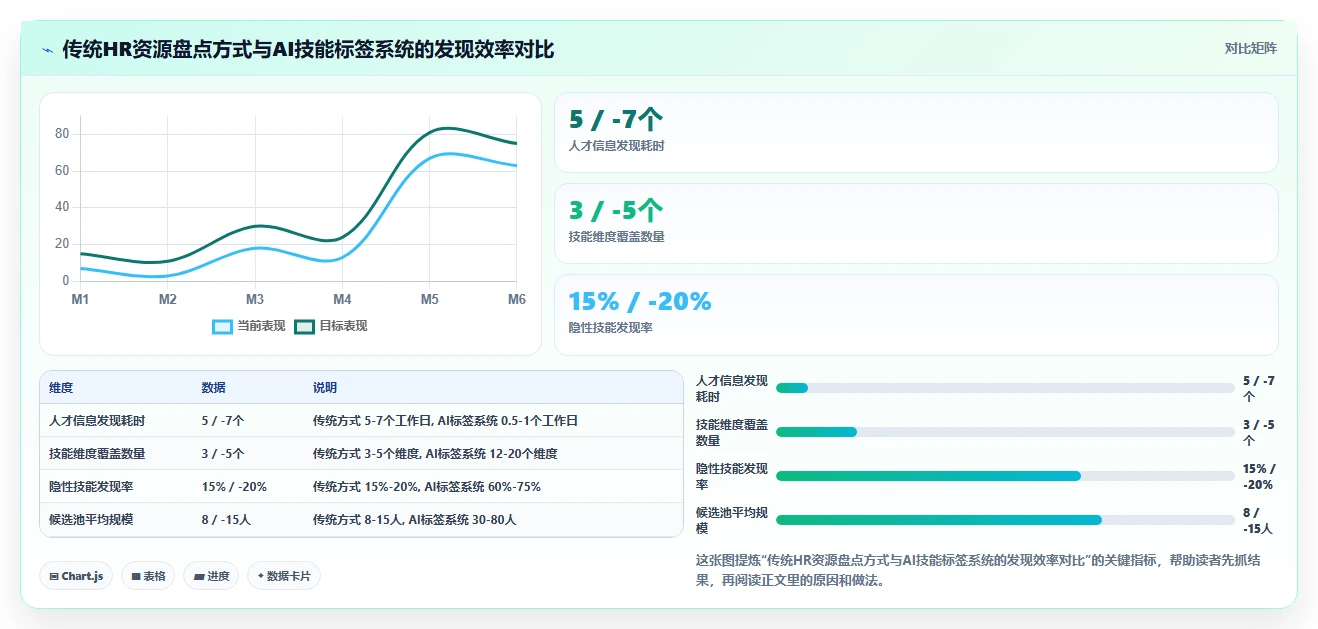Click the 技能维度覆盖数量 progress bar
Viewport: 1318px width, 629px height.
(1005, 432)
